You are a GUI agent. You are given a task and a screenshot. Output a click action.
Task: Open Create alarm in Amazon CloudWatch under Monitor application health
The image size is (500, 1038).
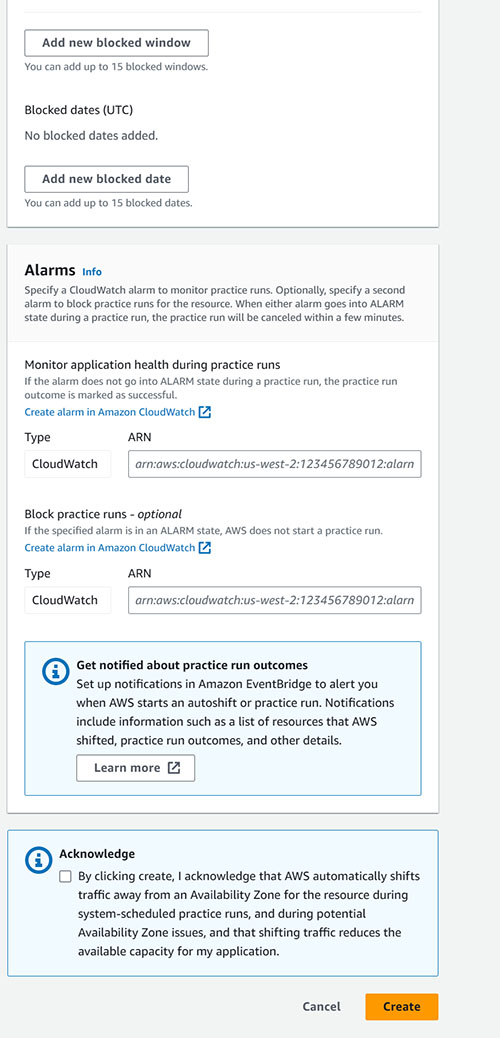click(x=110, y=412)
